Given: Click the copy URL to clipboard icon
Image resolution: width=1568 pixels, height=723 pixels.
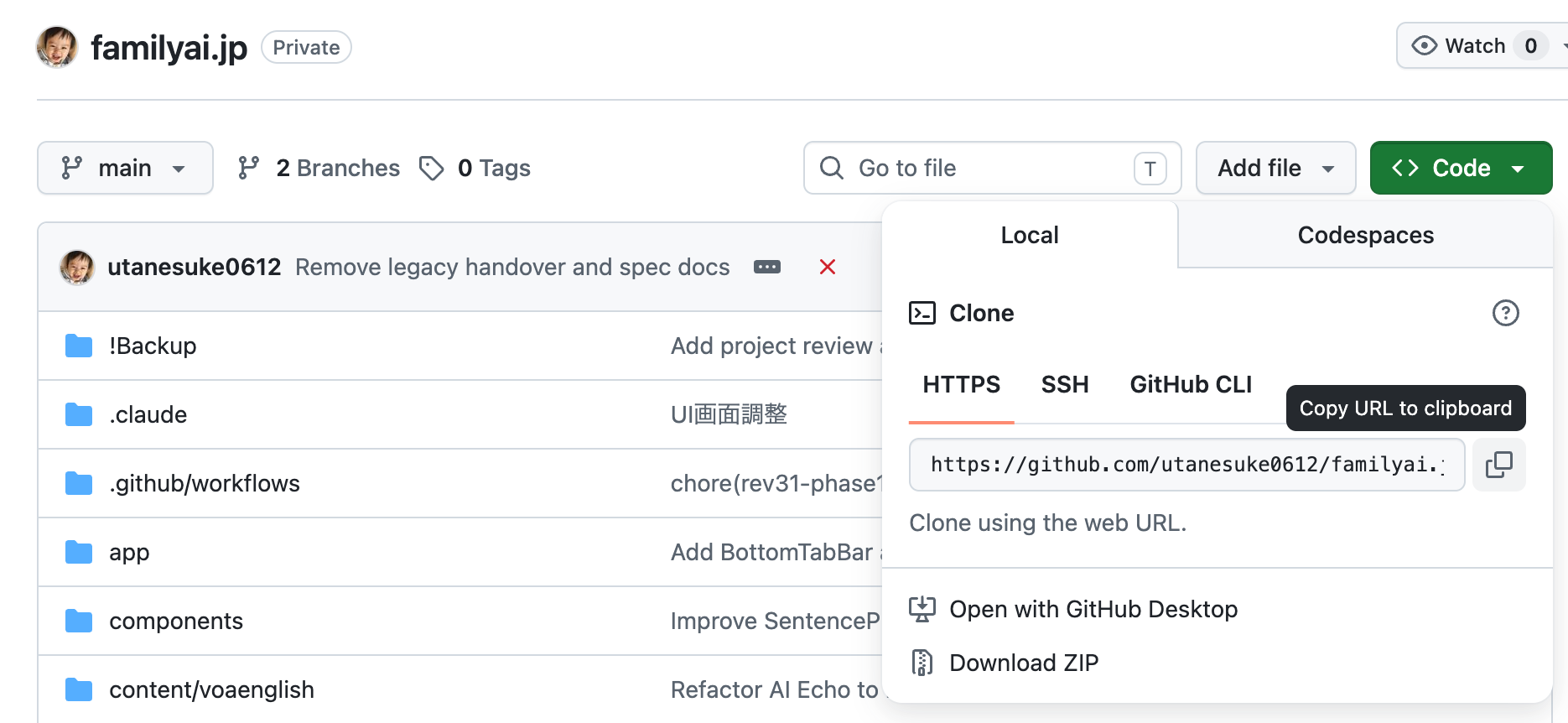Looking at the screenshot, I should (x=1499, y=464).
